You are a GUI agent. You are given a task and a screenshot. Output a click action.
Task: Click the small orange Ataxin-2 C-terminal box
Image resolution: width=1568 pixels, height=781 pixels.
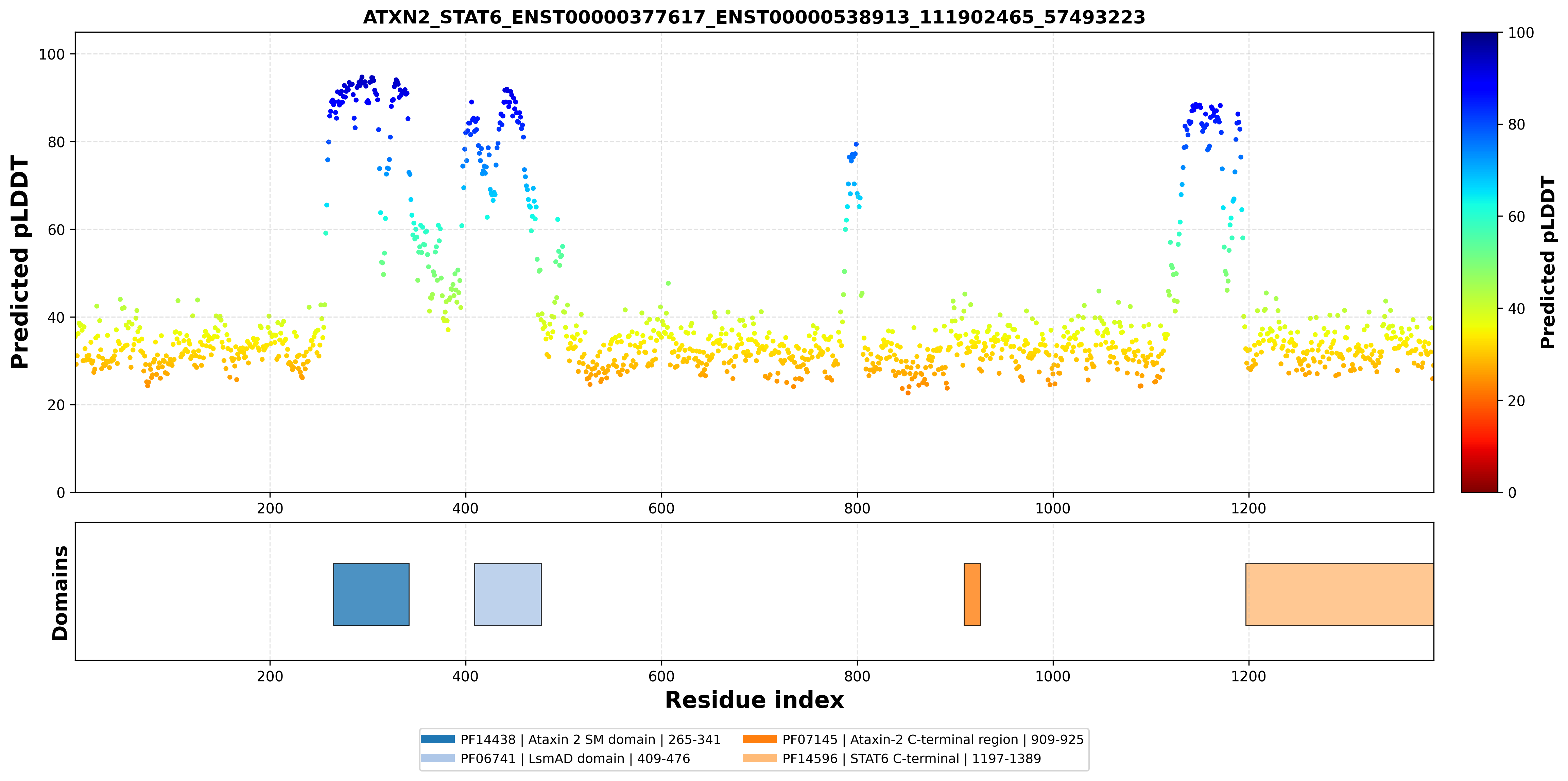(972, 594)
